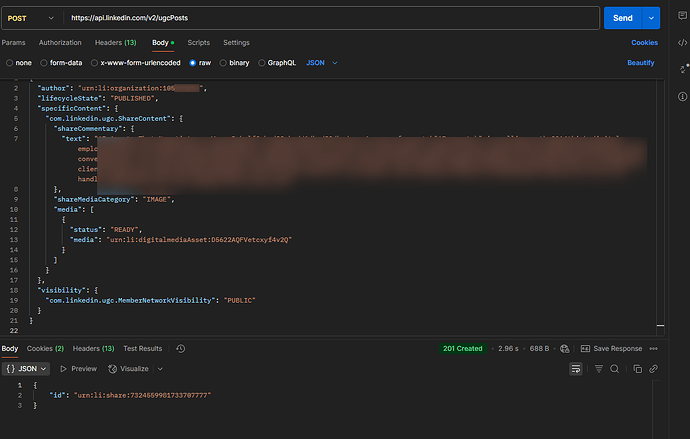Open the request Body tab
Screen dimensions: 690x439
click(x=163, y=43)
